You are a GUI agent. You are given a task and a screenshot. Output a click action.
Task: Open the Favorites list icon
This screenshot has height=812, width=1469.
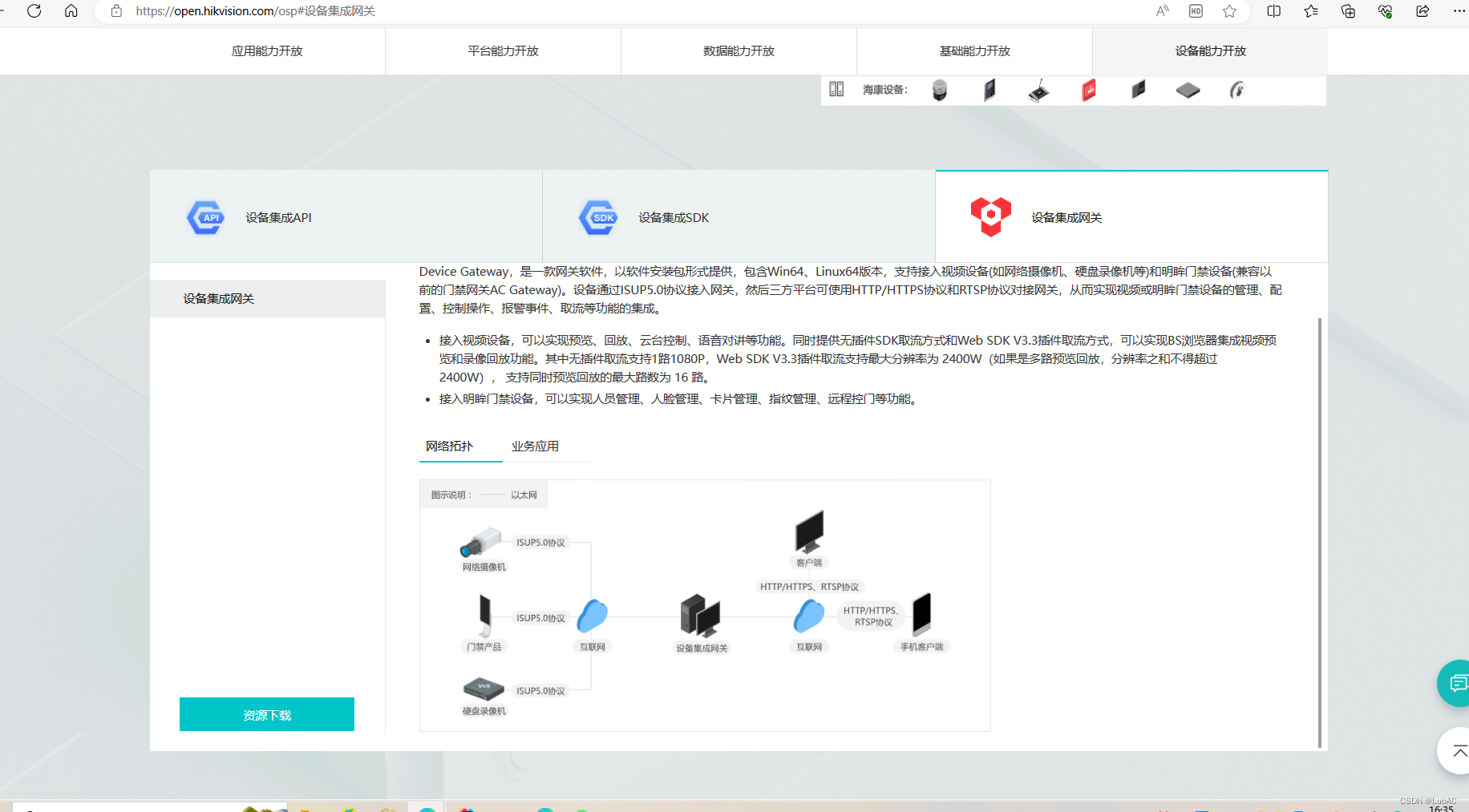[1311, 11]
